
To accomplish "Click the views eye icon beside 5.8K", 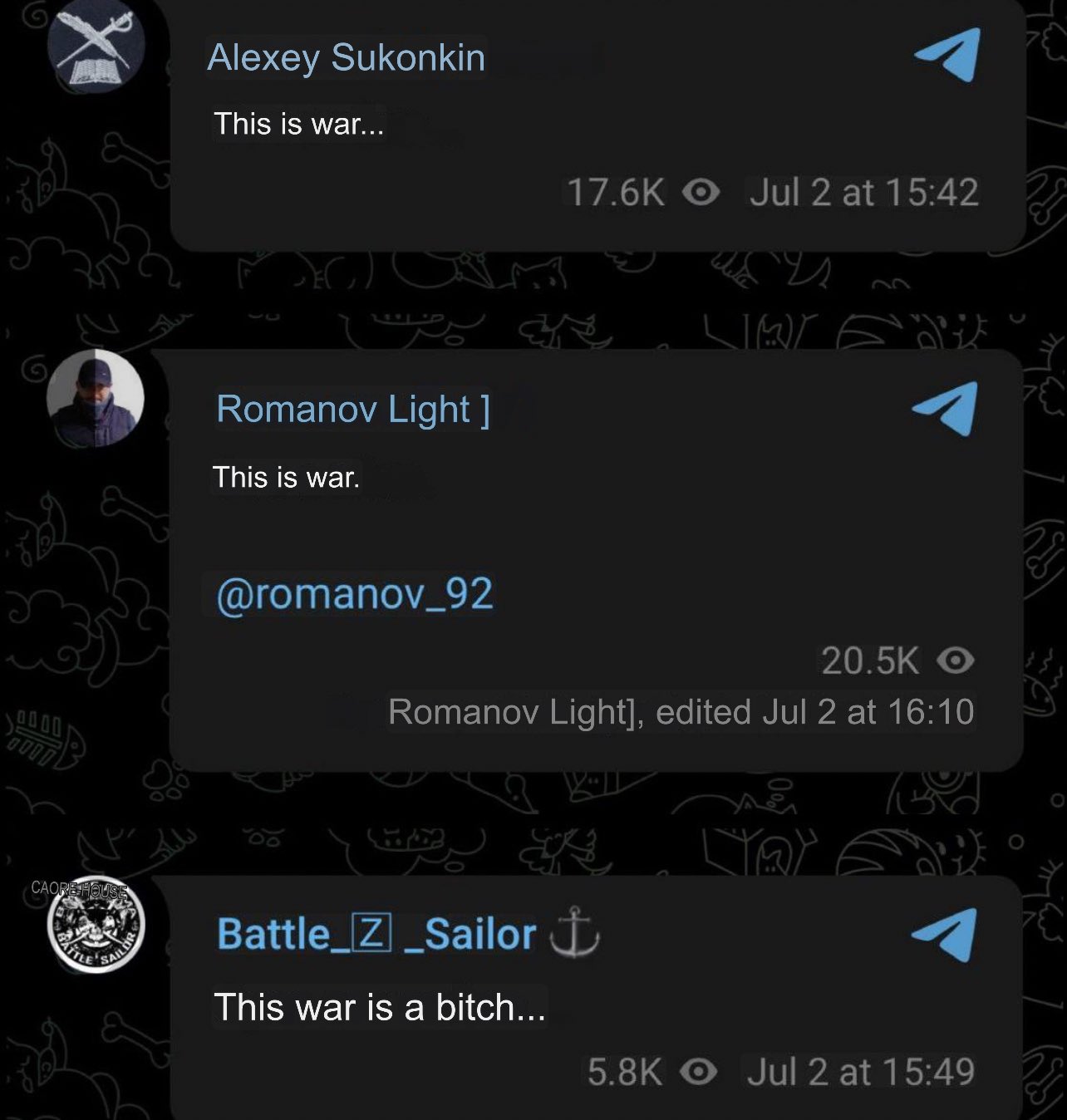I will click(x=698, y=1072).
